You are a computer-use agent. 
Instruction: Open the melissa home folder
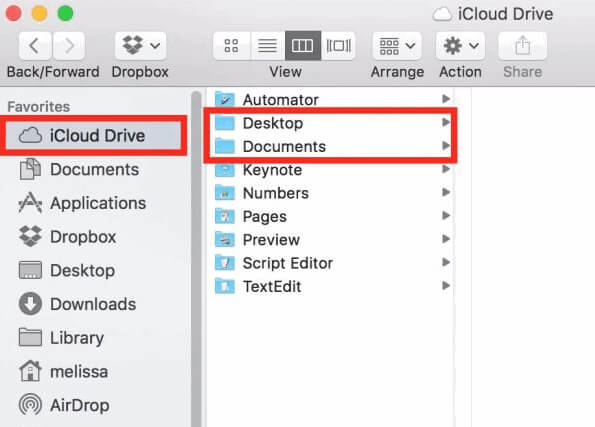(94, 372)
